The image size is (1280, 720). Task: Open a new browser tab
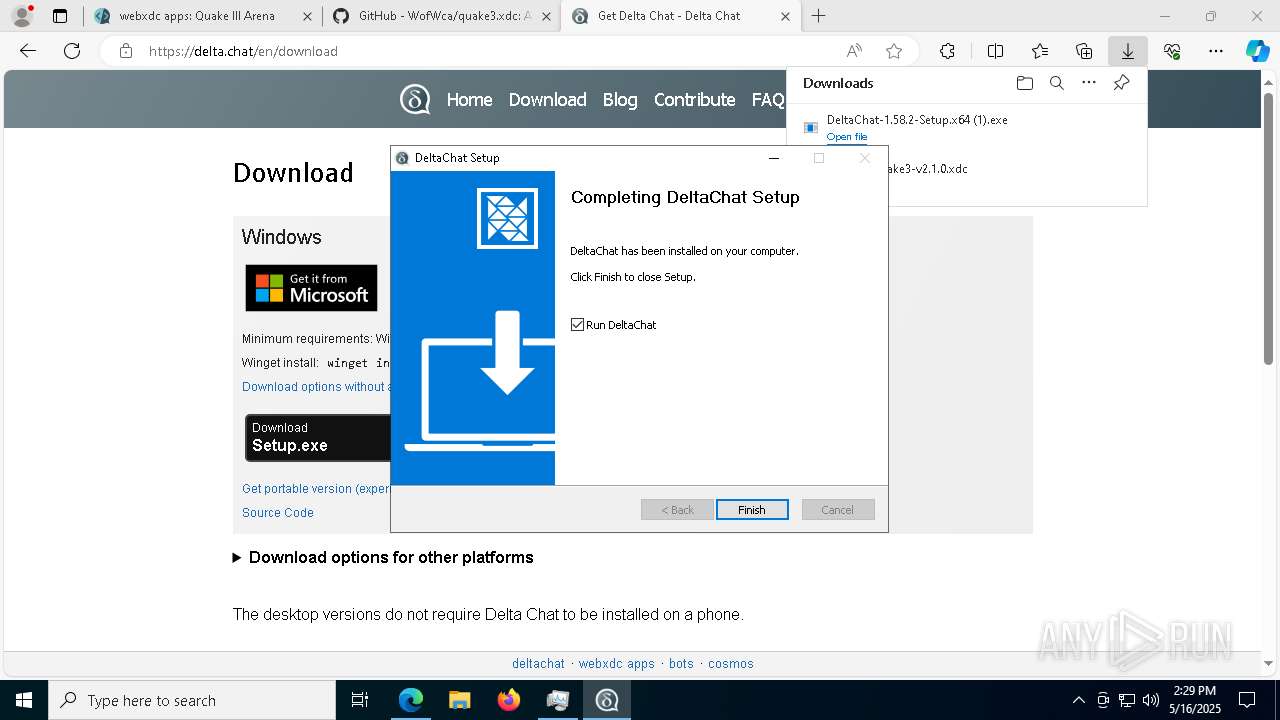pyautogui.click(x=819, y=16)
